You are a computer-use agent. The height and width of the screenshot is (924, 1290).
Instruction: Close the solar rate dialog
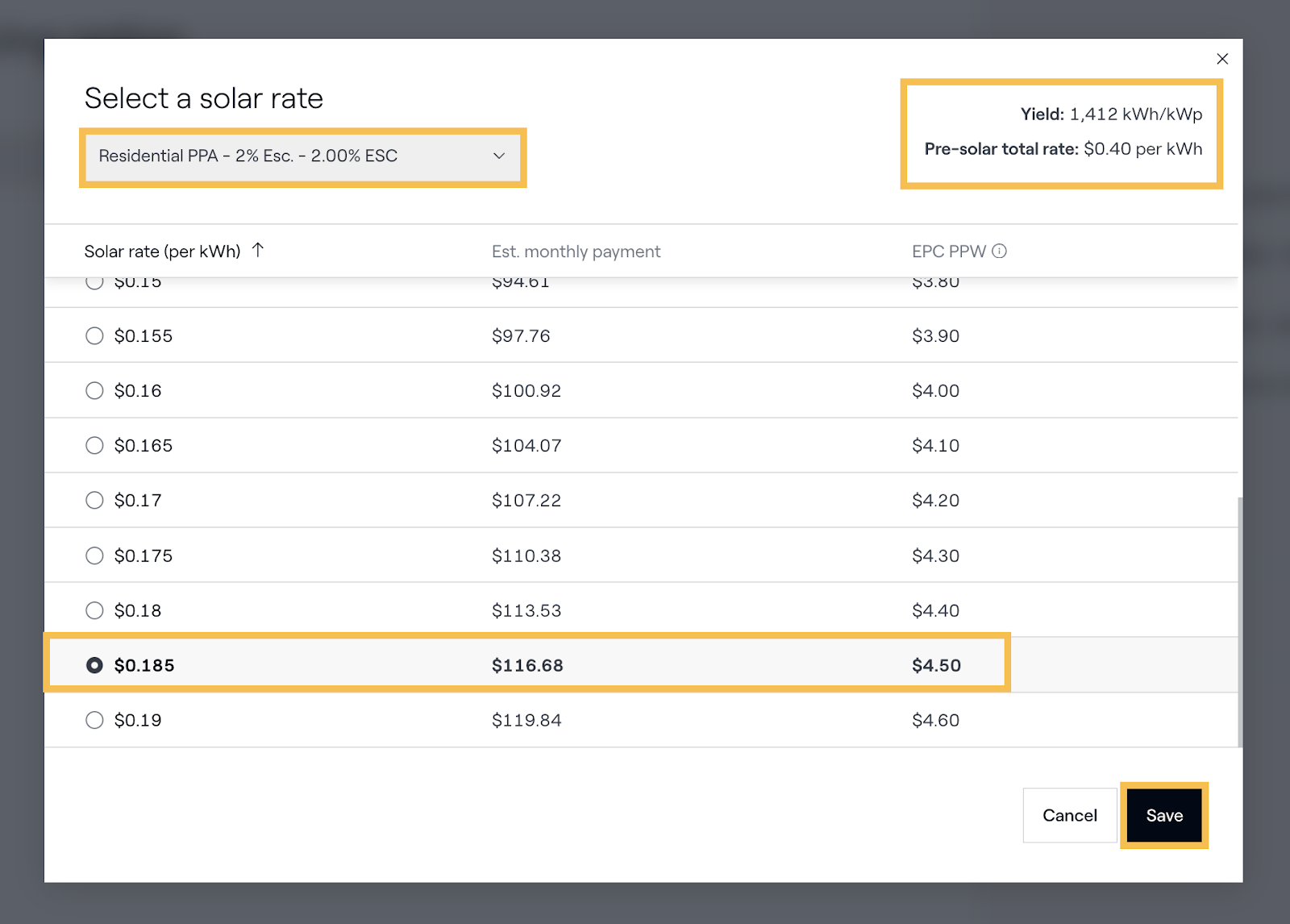[1221, 59]
